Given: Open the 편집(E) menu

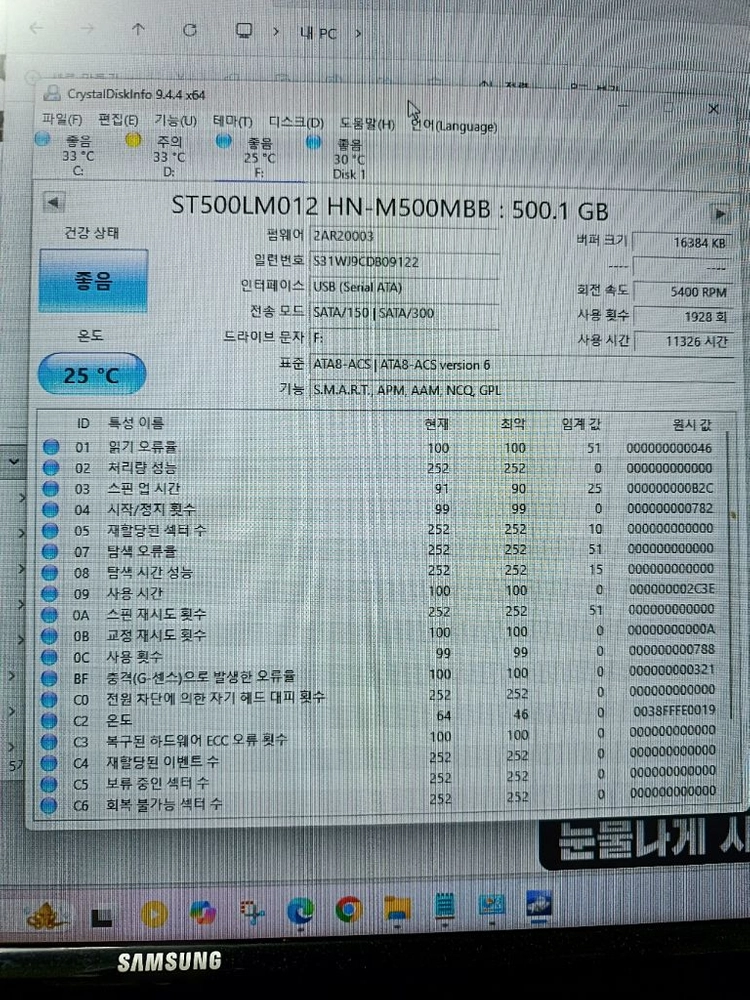Looking at the screenshot, I should tap(118, 120).
